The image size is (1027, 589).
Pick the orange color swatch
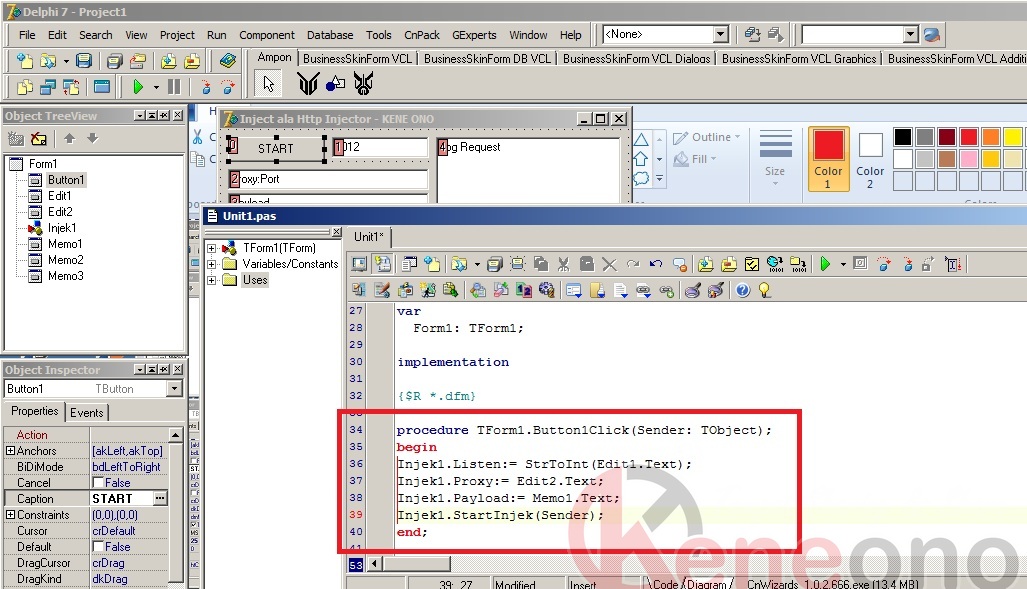coord(990,136)
